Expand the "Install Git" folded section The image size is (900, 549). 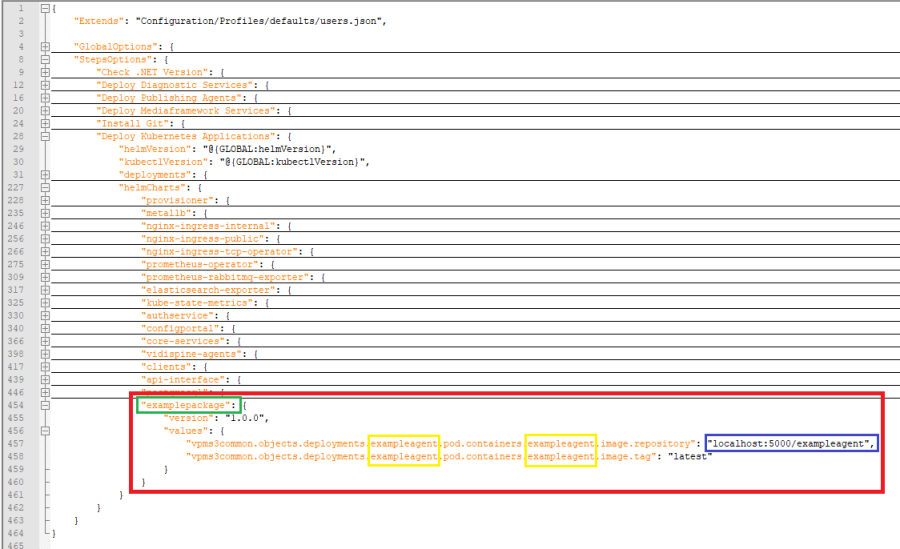[45, 123]
